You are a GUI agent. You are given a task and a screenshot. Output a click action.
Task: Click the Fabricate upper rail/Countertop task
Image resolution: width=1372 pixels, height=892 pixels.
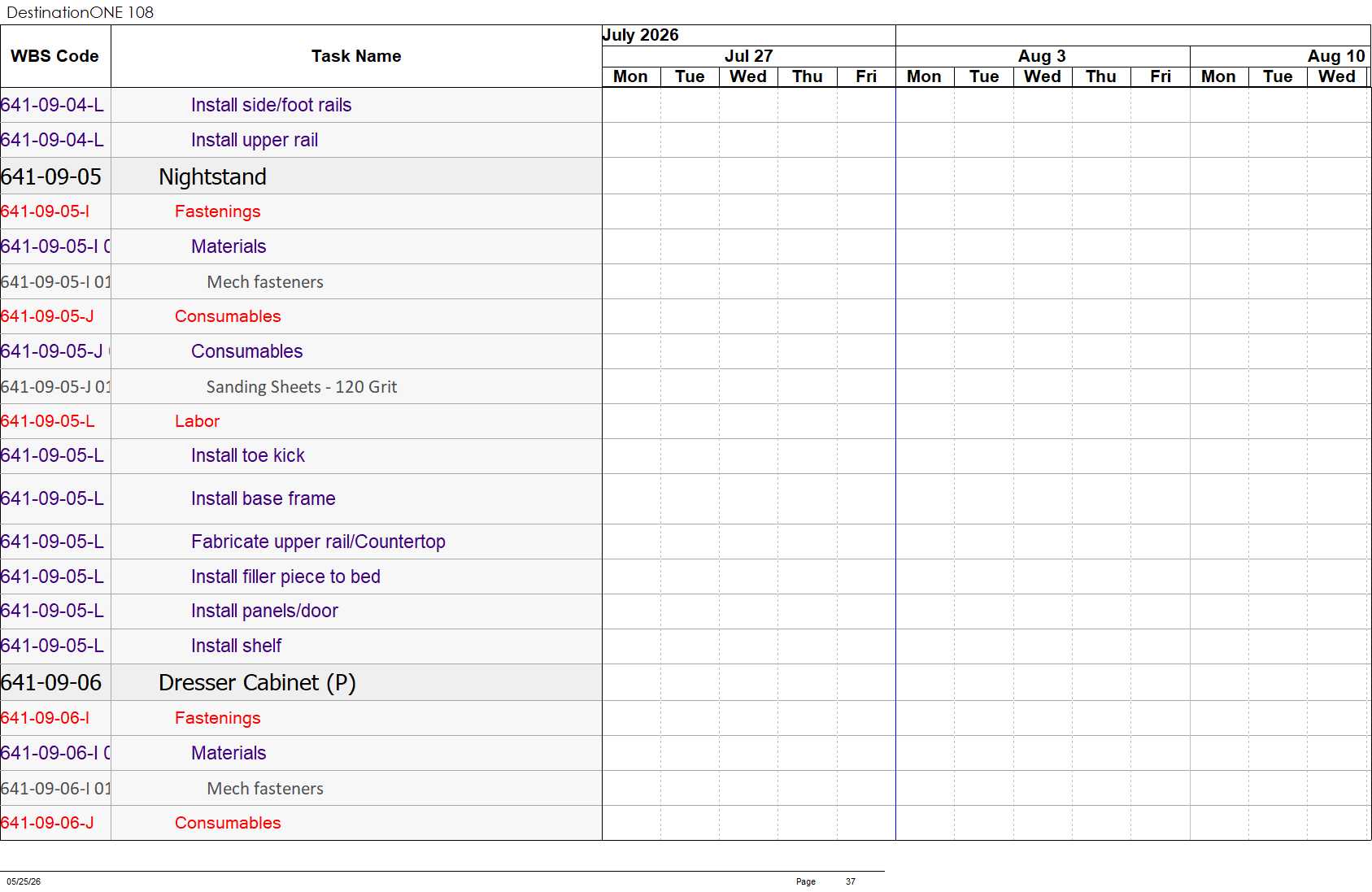pos(318,542)
